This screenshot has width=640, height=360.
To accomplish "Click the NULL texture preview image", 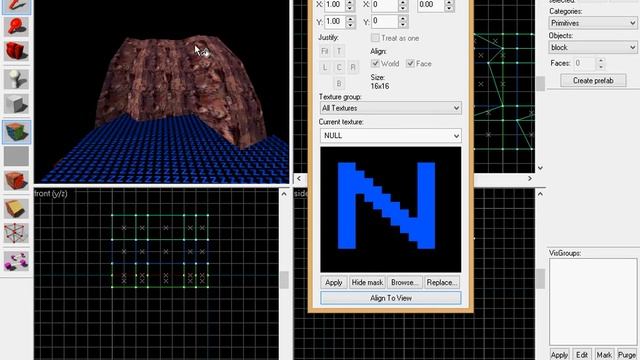I will (391, 209).
